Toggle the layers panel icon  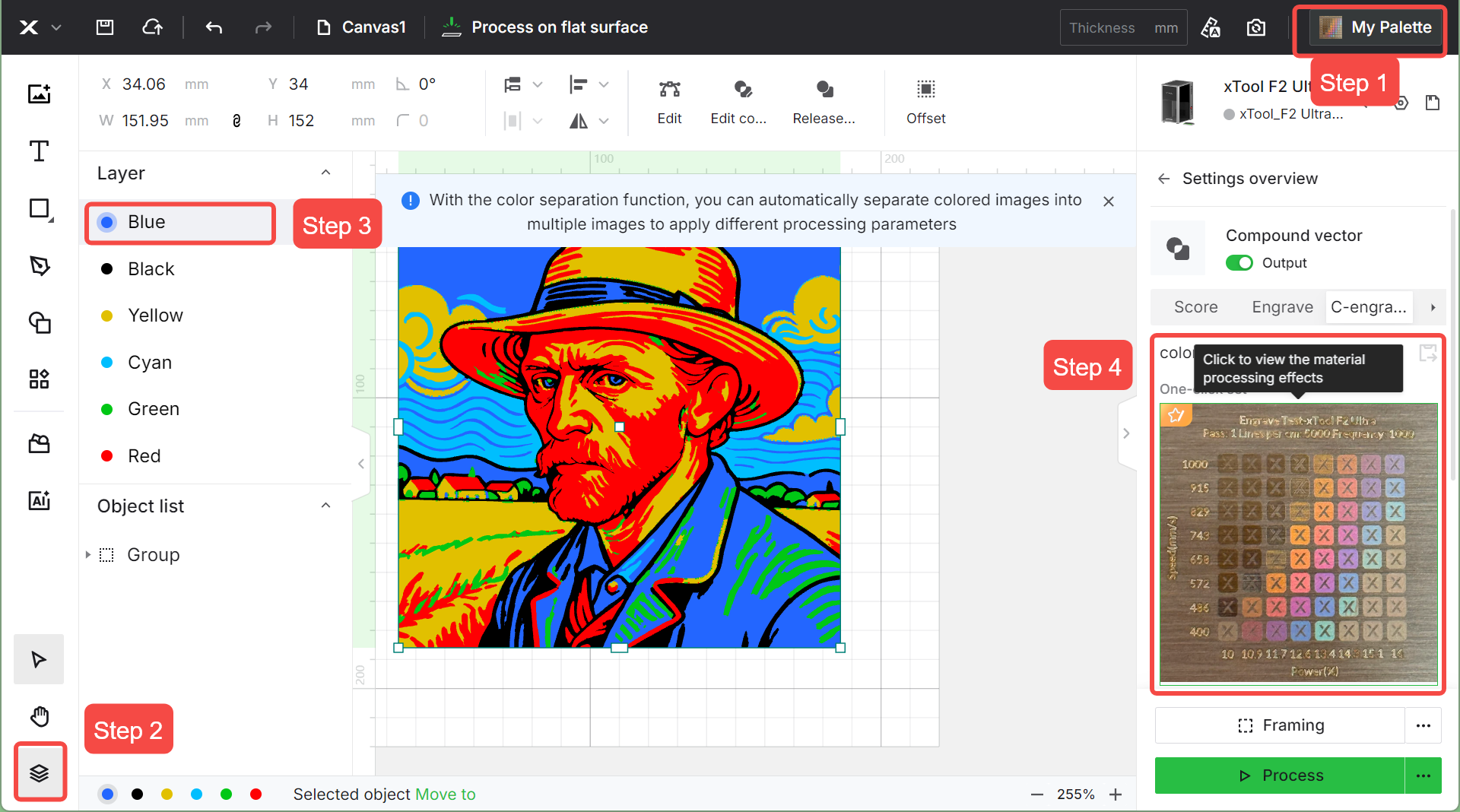coord(40,773)
